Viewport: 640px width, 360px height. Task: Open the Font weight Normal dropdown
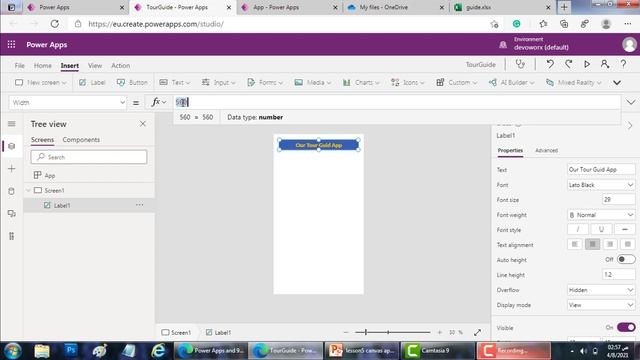tap(601, 215)
